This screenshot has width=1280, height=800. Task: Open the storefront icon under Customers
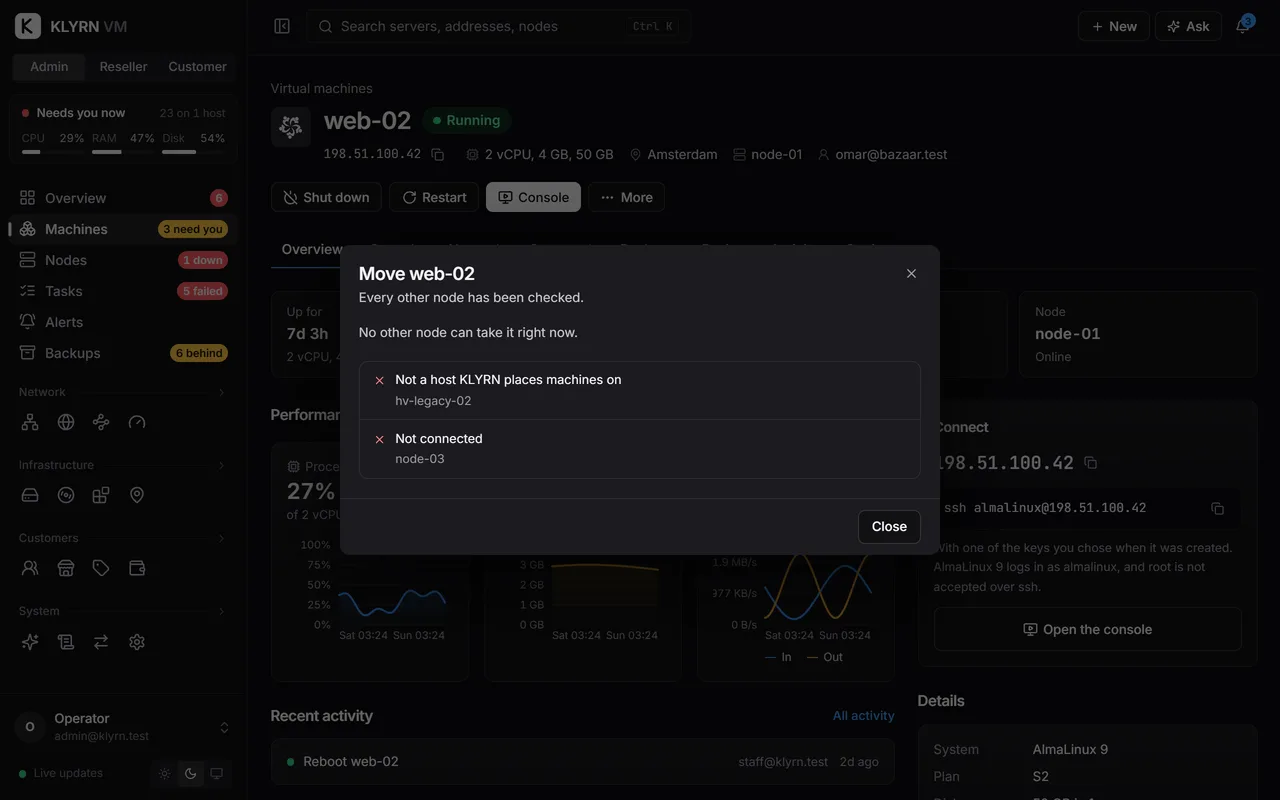pos(66,568)
